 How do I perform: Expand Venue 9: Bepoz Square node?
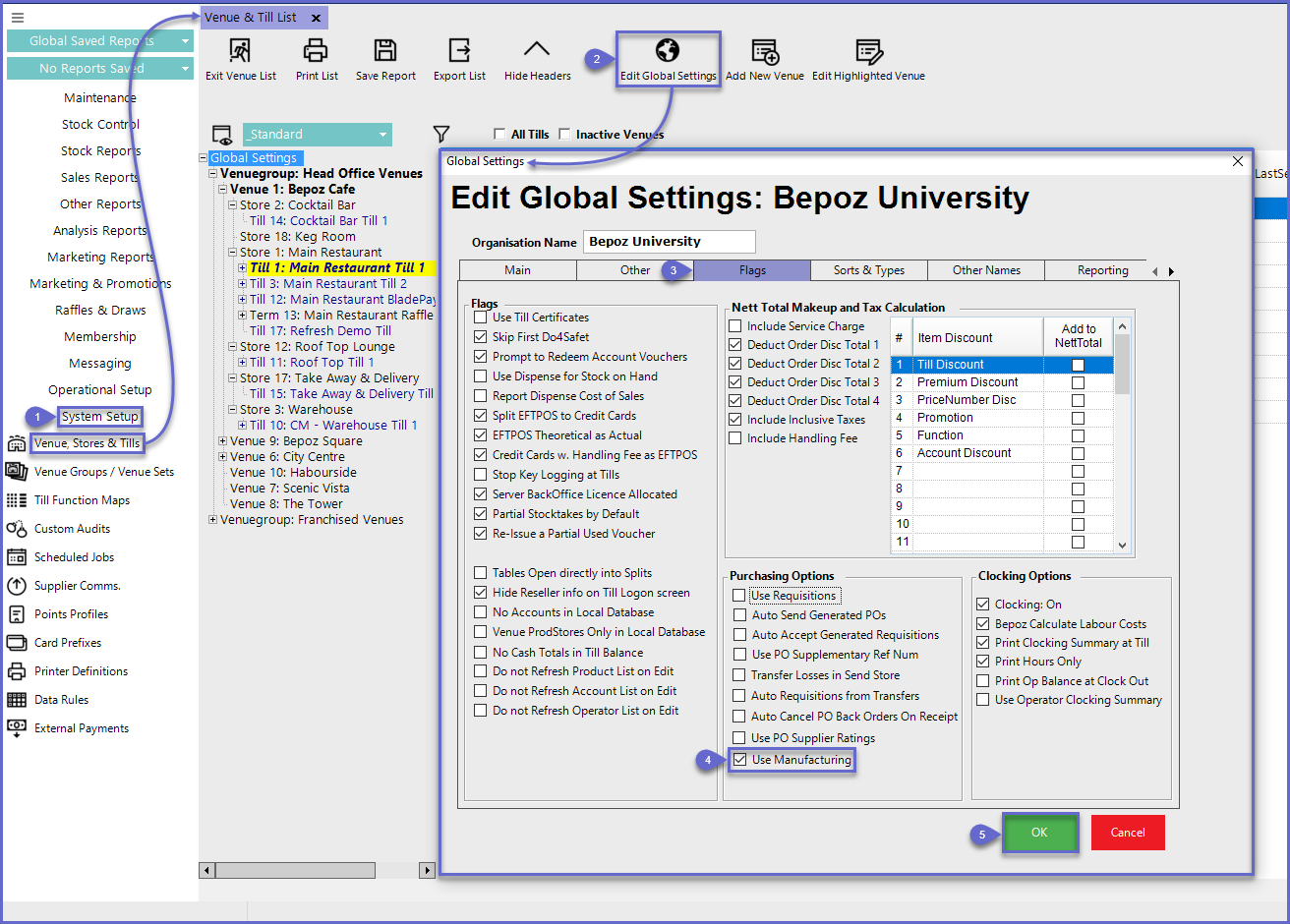223,441
